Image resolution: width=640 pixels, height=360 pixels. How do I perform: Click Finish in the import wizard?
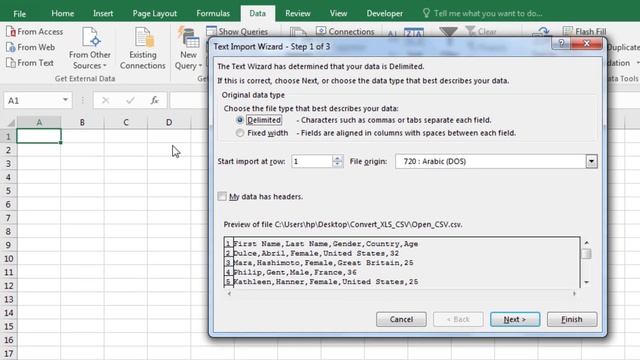coord(572,319)
